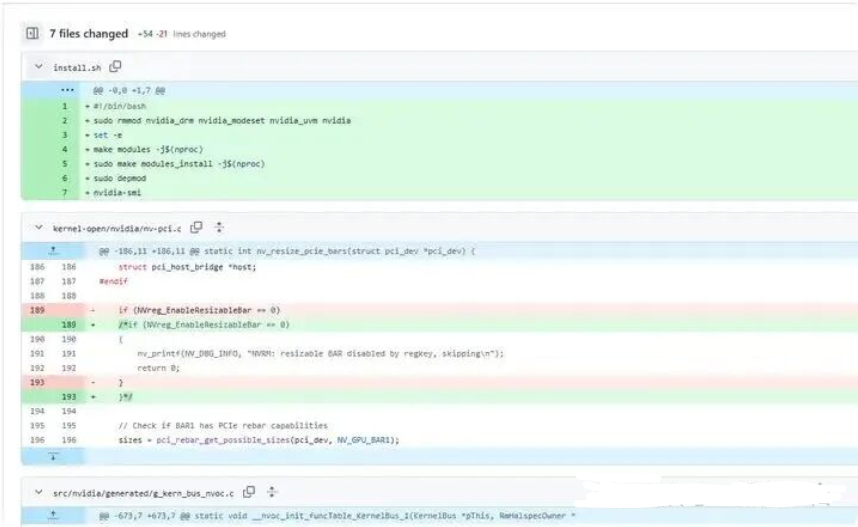Click added line number 193
The width and height of the screenshot is (858, 527).
tap(68, 397)
